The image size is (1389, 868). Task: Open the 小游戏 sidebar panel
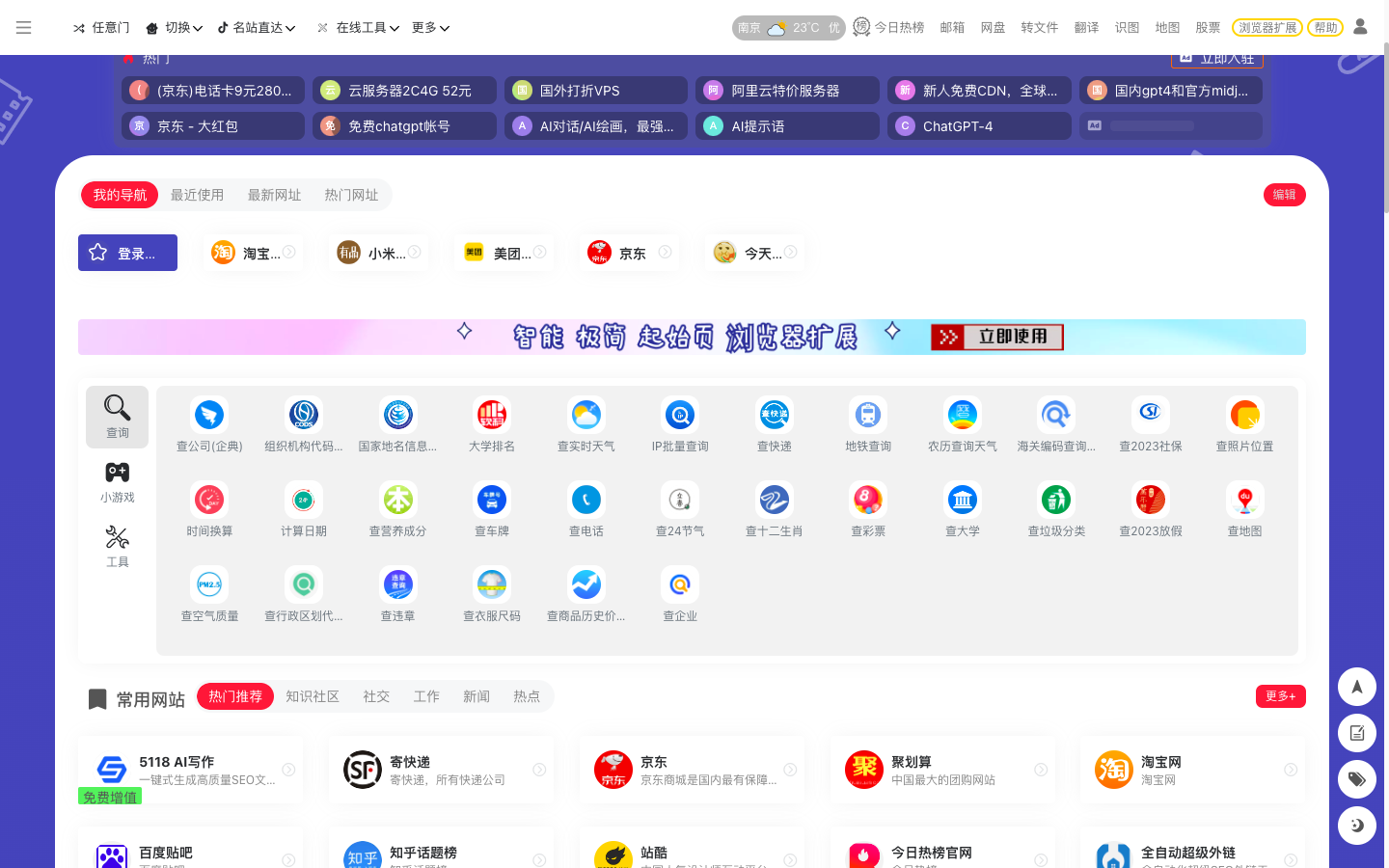117,480
